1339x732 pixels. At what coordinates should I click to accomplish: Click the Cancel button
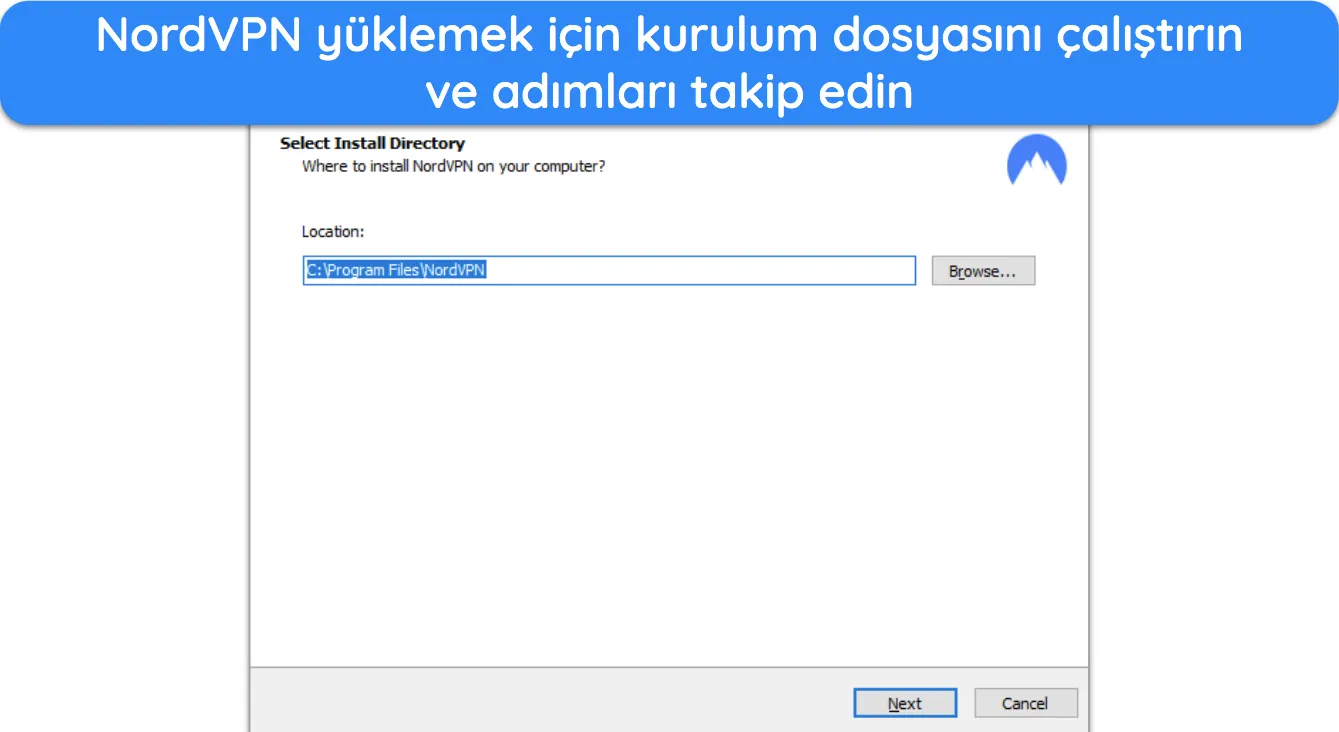pos(1026,703)
